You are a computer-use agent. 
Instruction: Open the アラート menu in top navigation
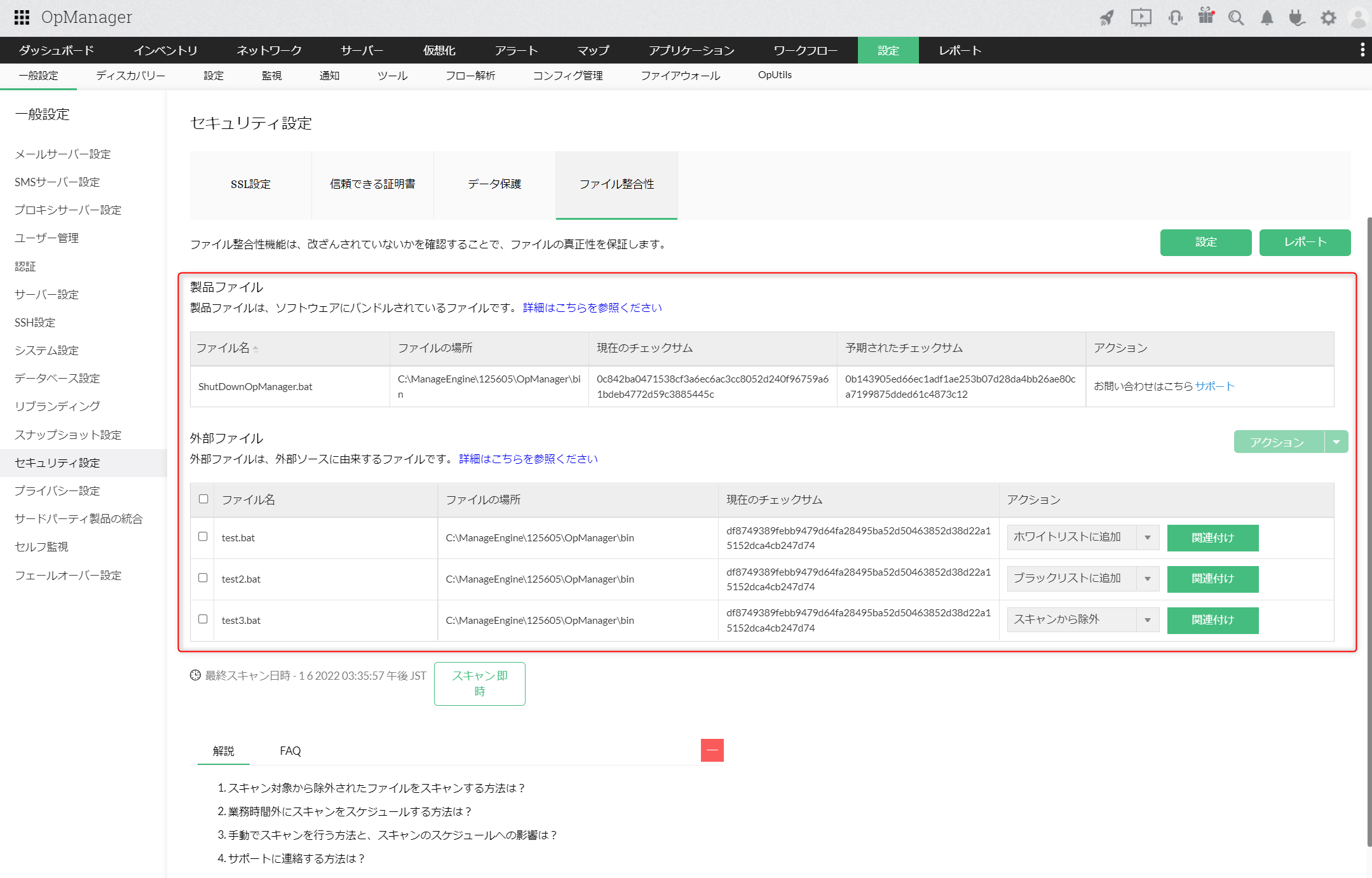point(516,50)
